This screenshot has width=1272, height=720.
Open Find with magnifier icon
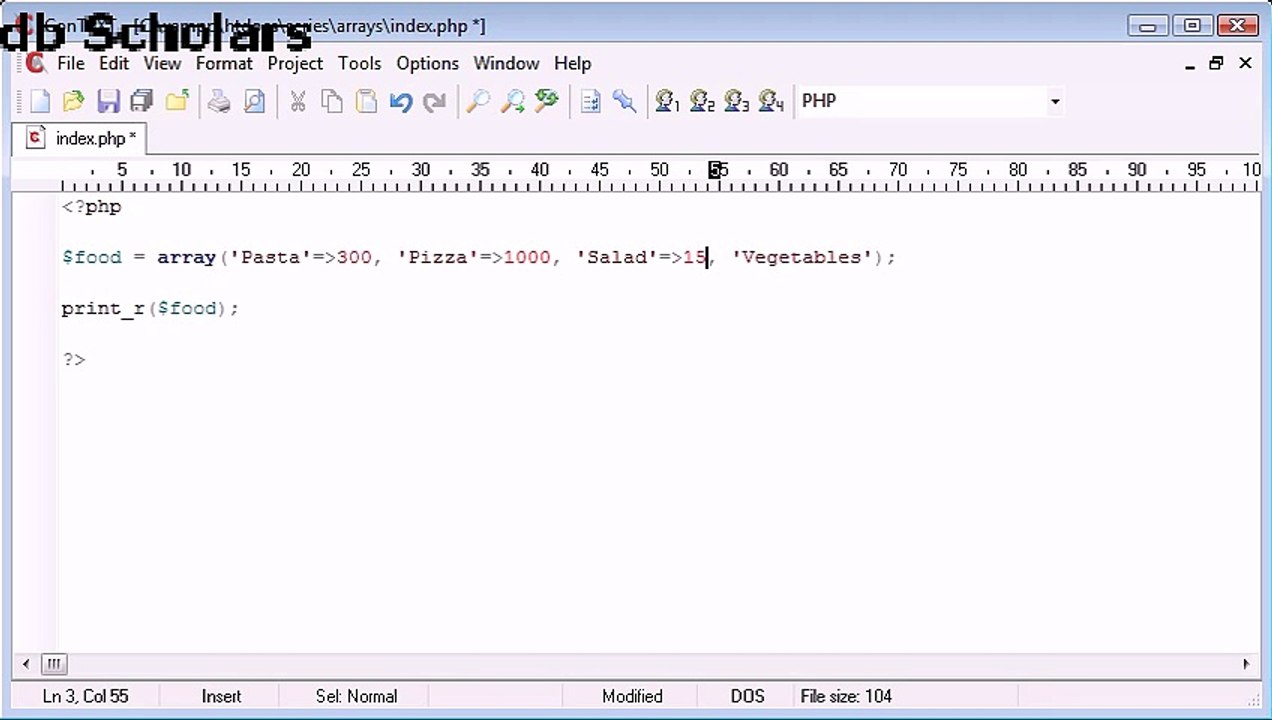(x=478, y=101)
